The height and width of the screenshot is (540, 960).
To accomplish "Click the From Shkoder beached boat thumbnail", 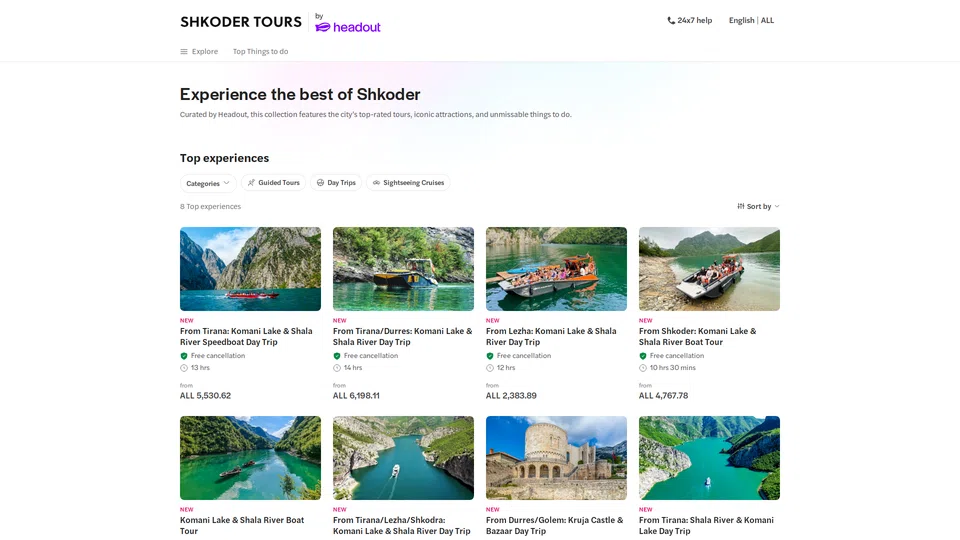I will (x=710, y=269).
